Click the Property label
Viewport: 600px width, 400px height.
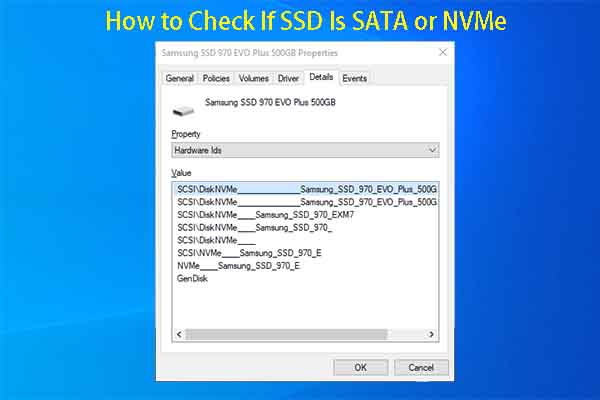(x=186, y=134)
